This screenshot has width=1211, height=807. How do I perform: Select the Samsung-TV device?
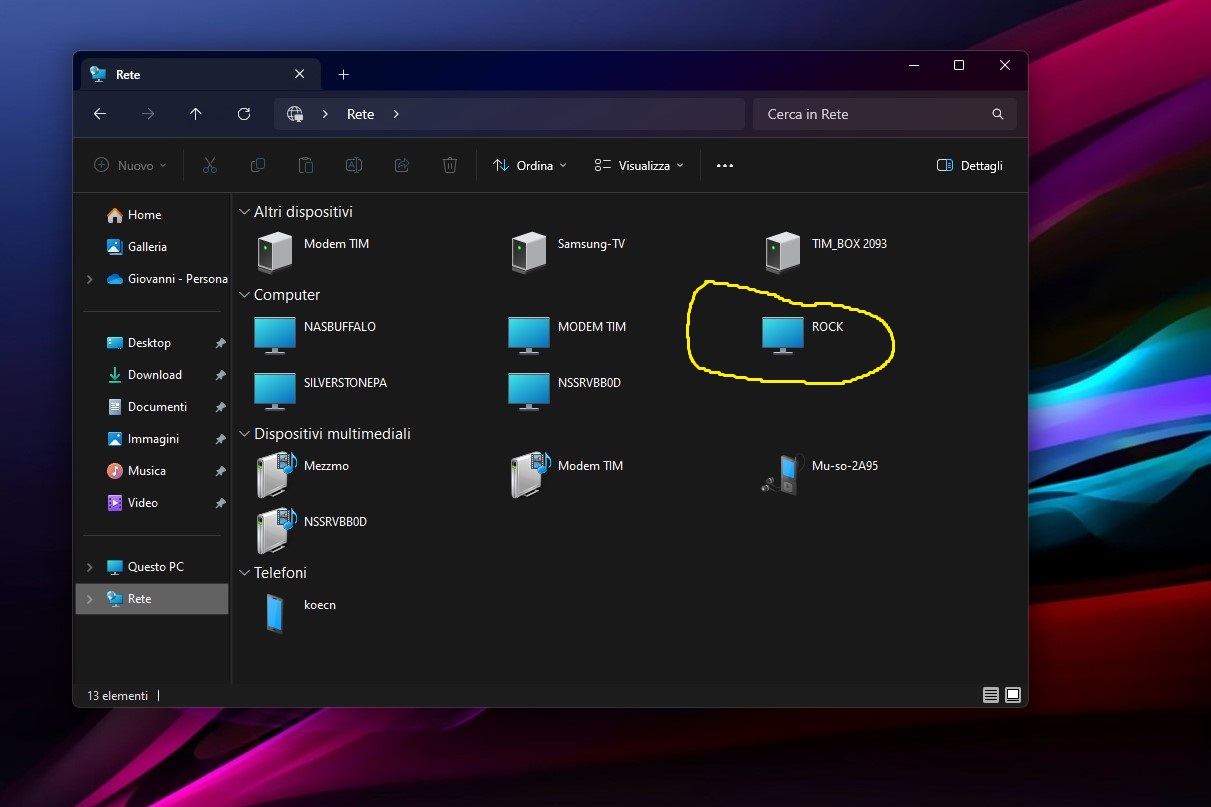click(x=529, y=252)
